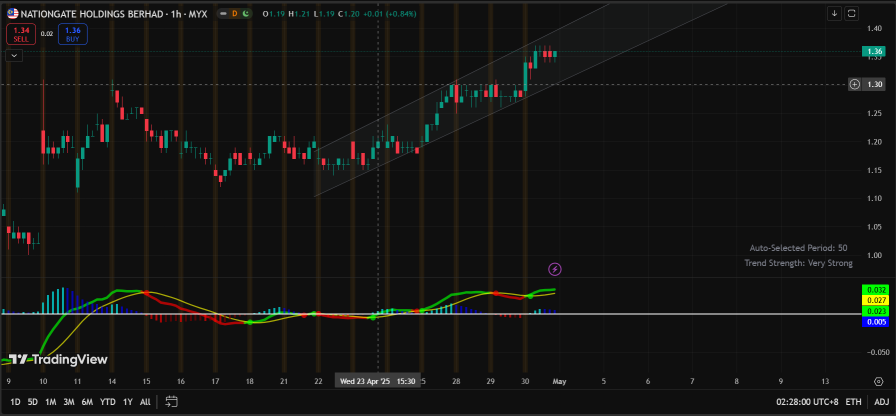Image resolution: width=896 pixels, height=416 pixels.
Task: Open the Go to date calendar icon
Action: pos(172,402)
